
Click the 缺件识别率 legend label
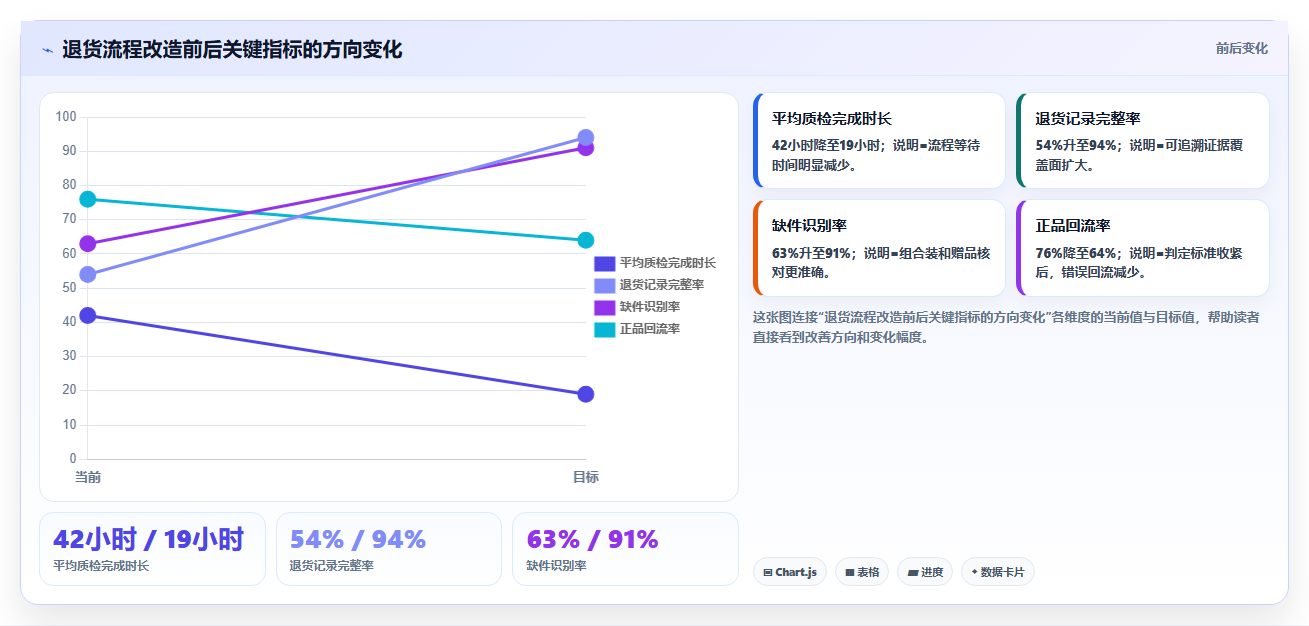coord(649,307)
